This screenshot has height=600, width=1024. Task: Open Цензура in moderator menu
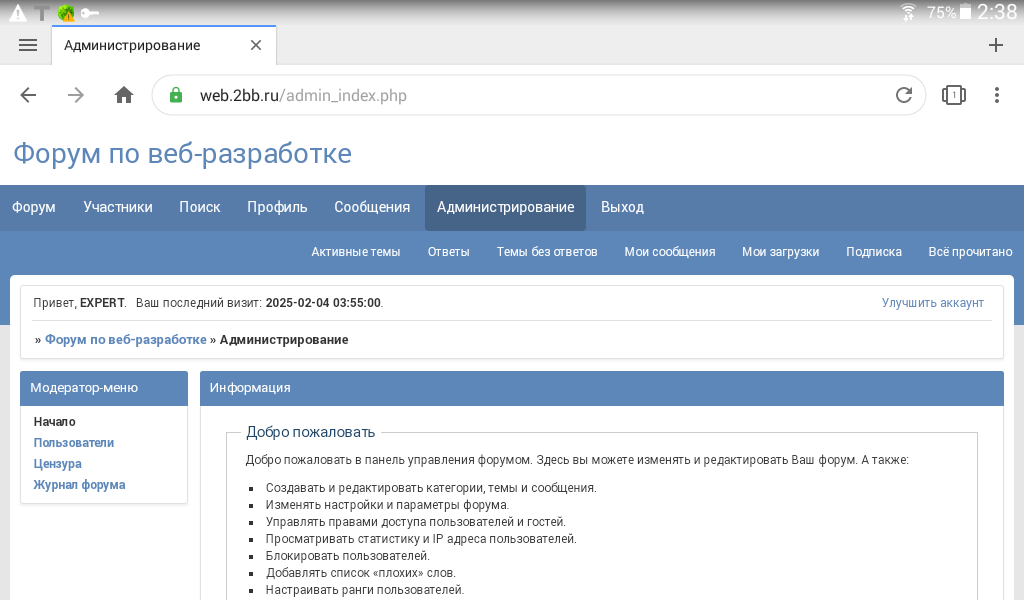click(x=57, y=464)
